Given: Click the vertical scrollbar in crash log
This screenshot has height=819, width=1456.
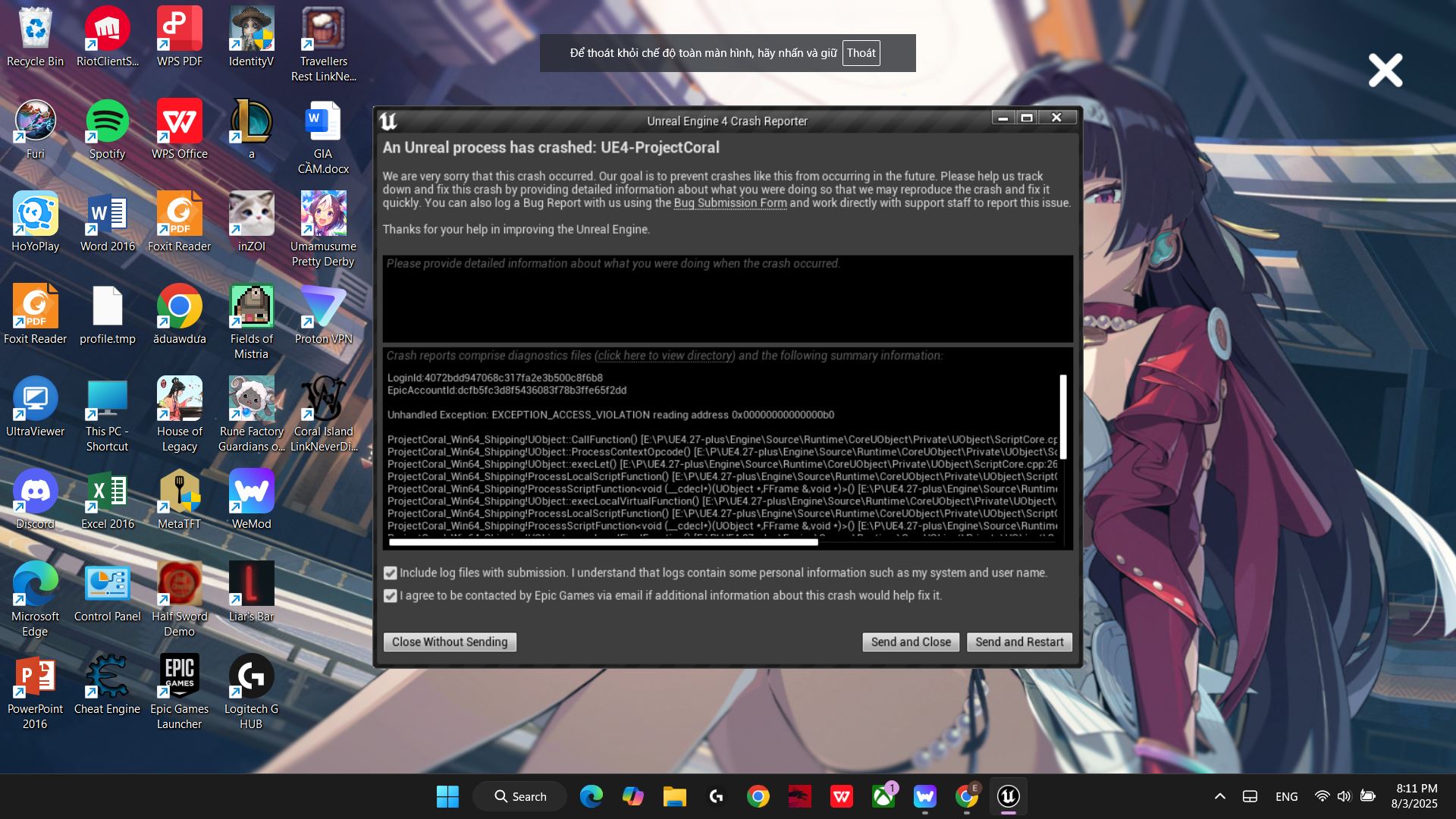Looking at the screenshot, I should click(1063, 417).
